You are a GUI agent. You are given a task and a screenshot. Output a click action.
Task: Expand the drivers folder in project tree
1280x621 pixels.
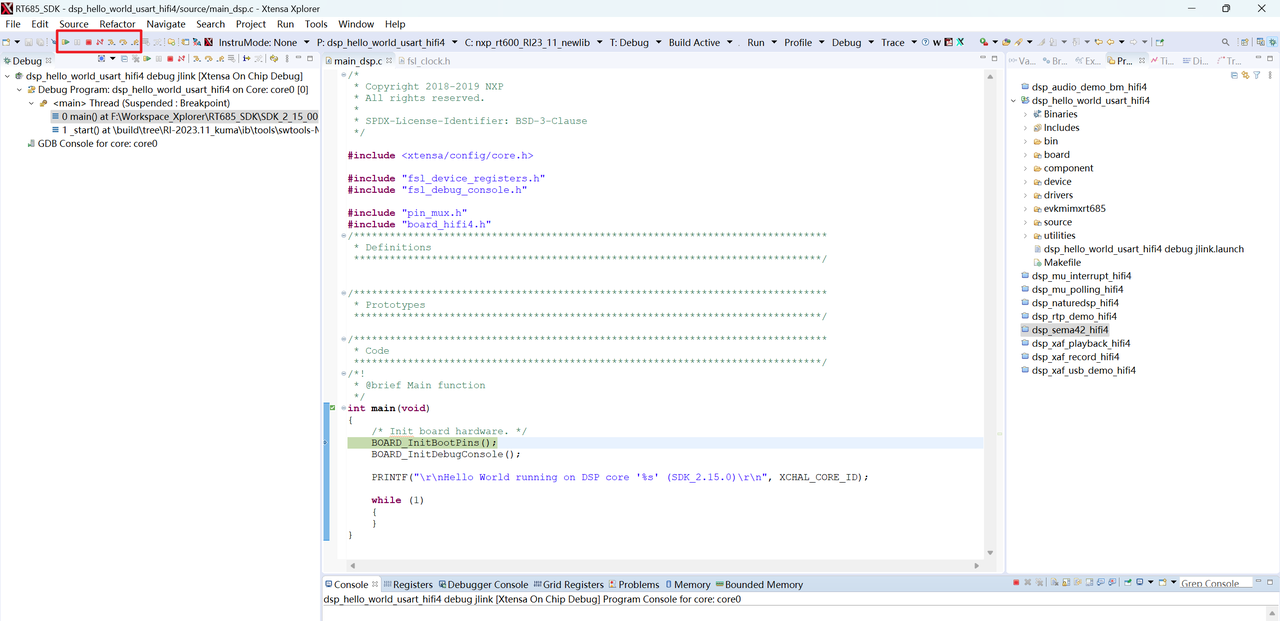(x=1025, y=195)
